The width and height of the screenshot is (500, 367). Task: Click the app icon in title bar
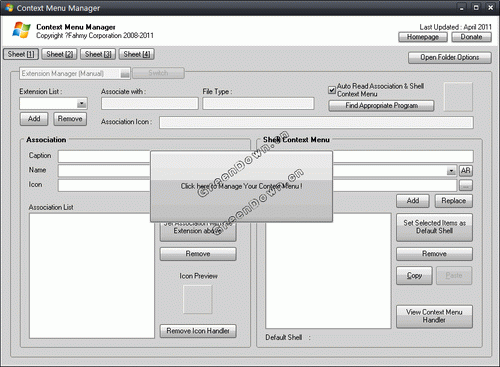(9, 8)
